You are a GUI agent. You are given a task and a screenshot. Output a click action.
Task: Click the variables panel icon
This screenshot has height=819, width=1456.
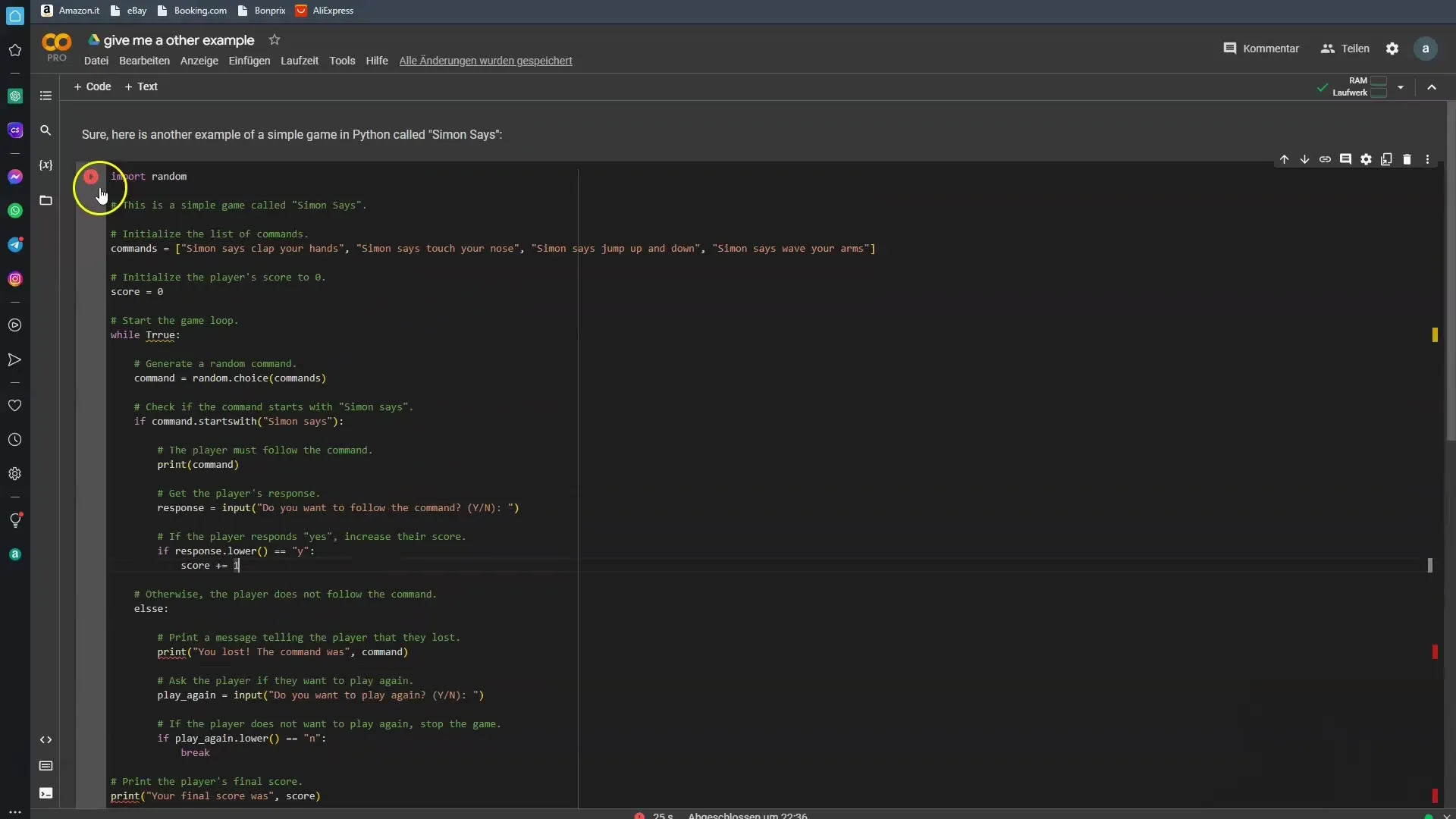point(45,164)
